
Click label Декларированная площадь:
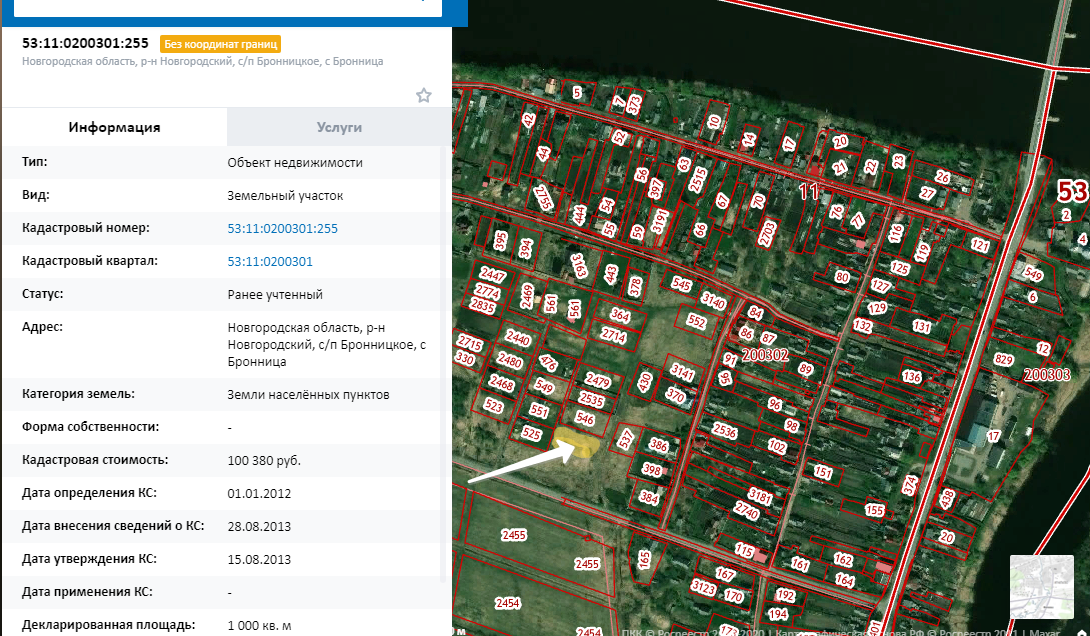(108, 625)
